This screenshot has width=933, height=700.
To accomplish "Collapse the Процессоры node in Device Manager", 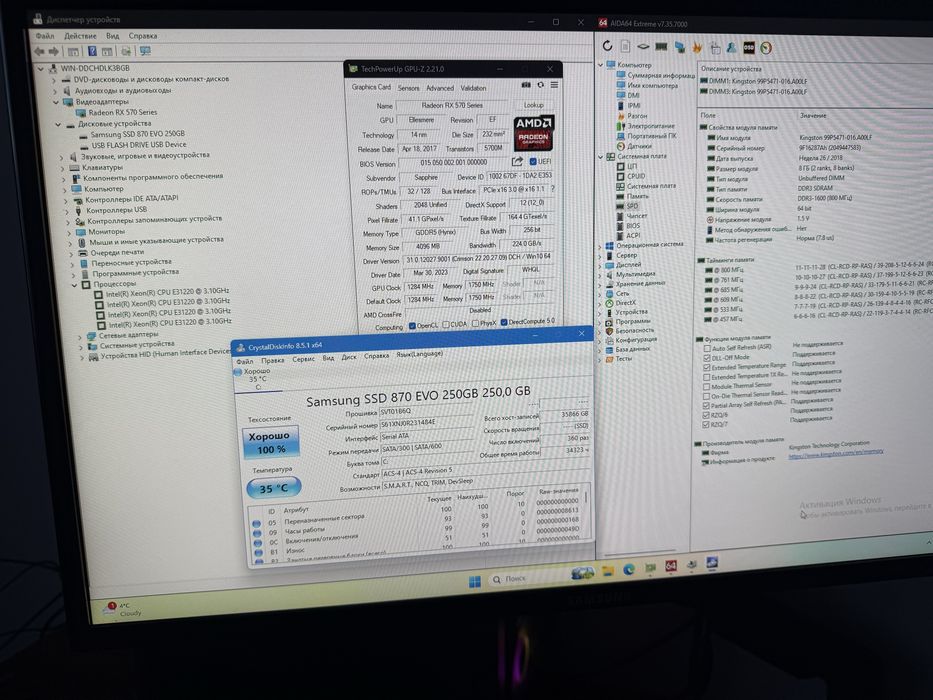I will click(74, 285).
